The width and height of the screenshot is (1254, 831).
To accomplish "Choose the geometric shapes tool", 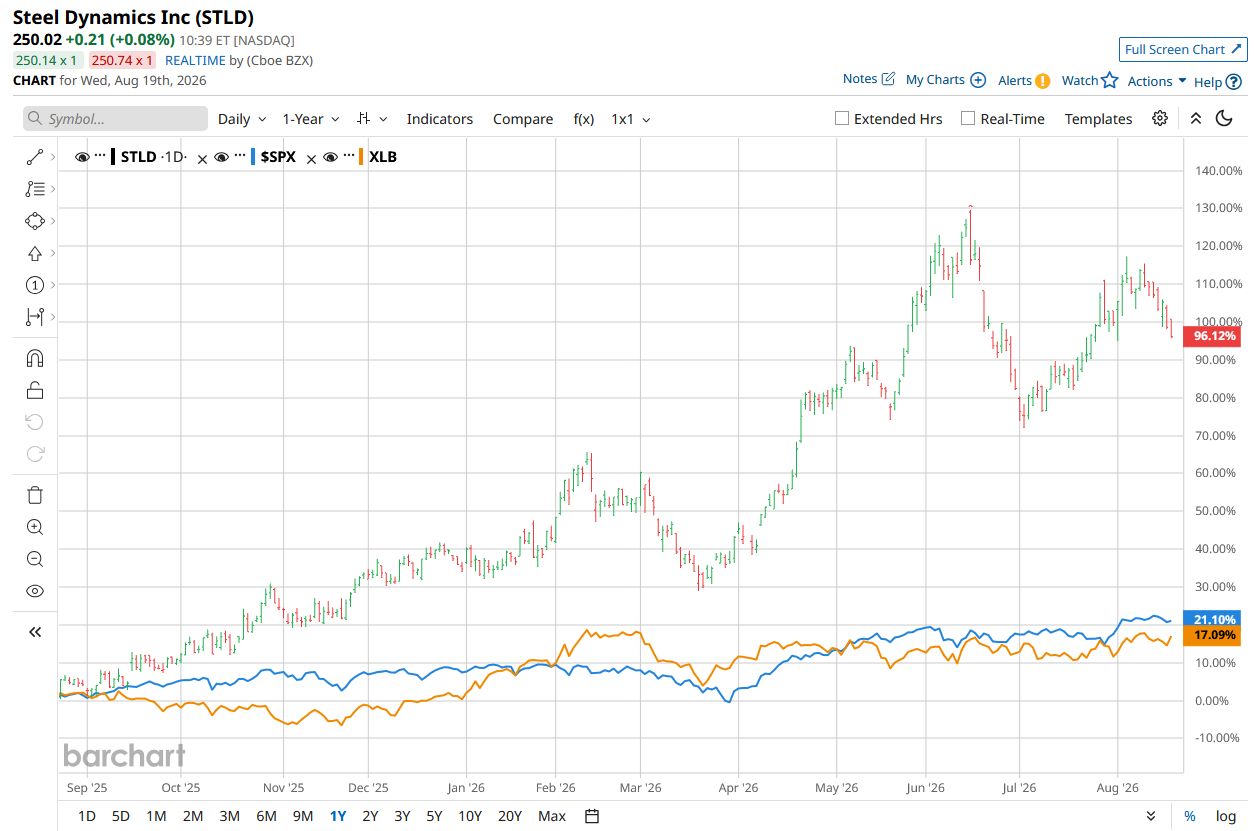I will point(35,221).
